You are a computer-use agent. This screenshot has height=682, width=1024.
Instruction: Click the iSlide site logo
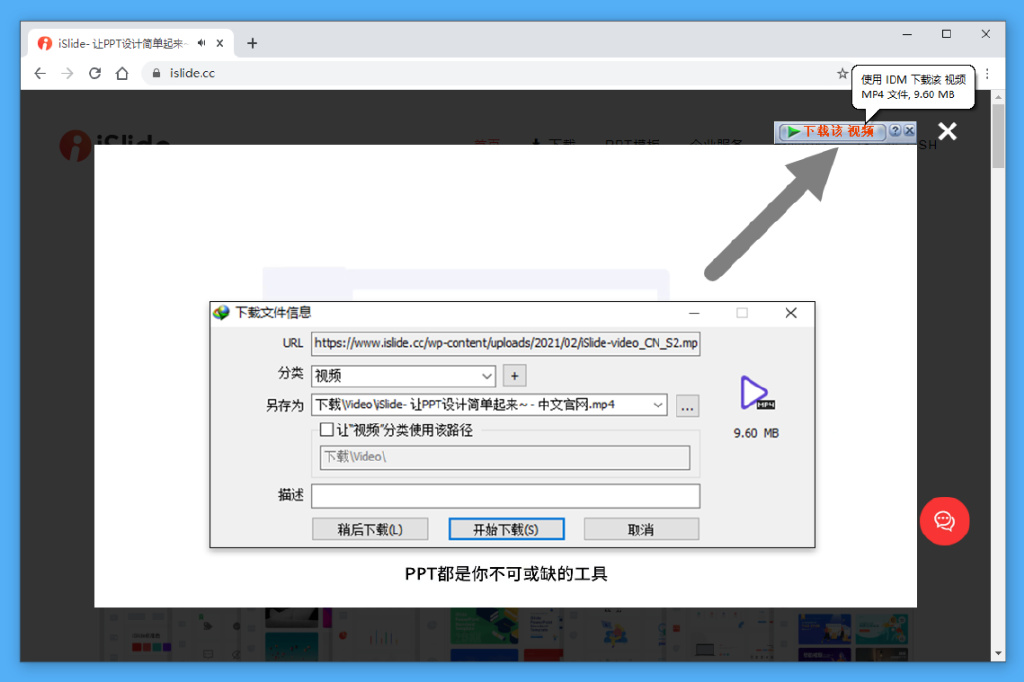(x=115, y=143)
